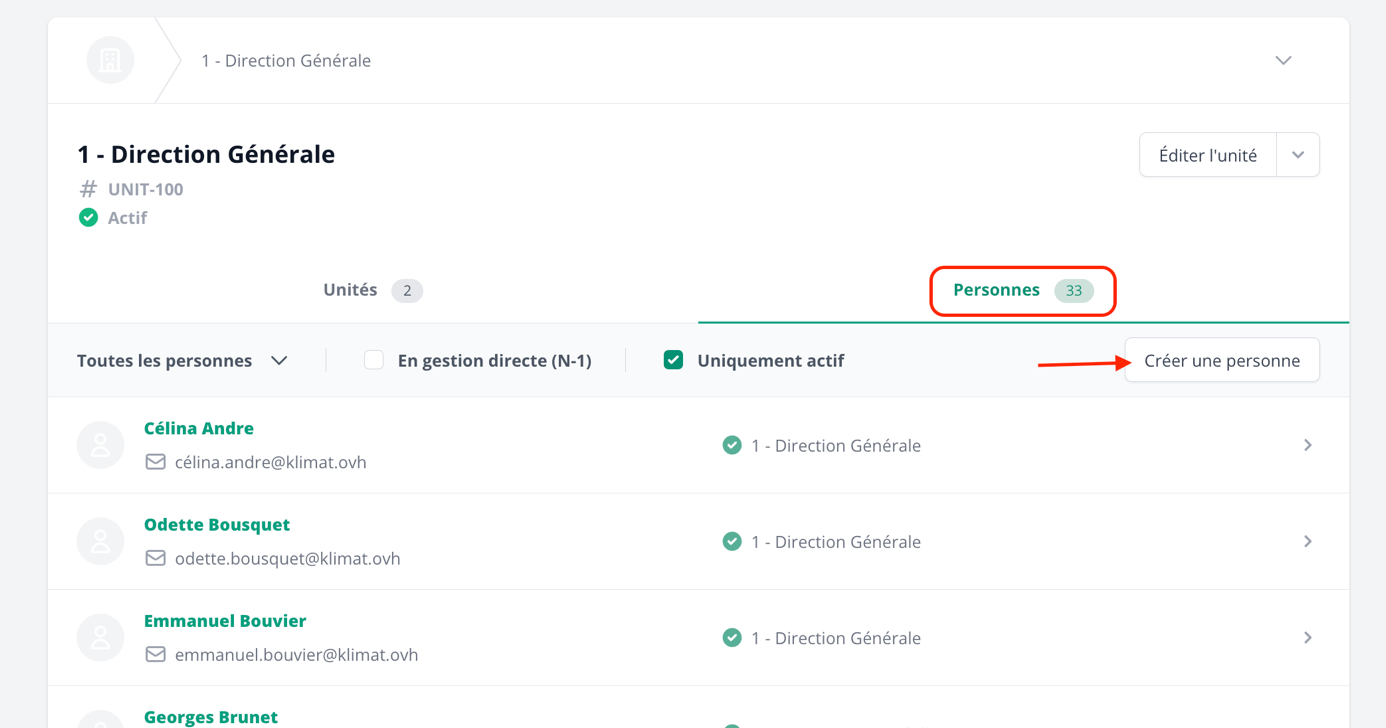Click the UNIT-100 hash icon
Viewport: 1386px width, 728px height.
click(x=89, y=189)
